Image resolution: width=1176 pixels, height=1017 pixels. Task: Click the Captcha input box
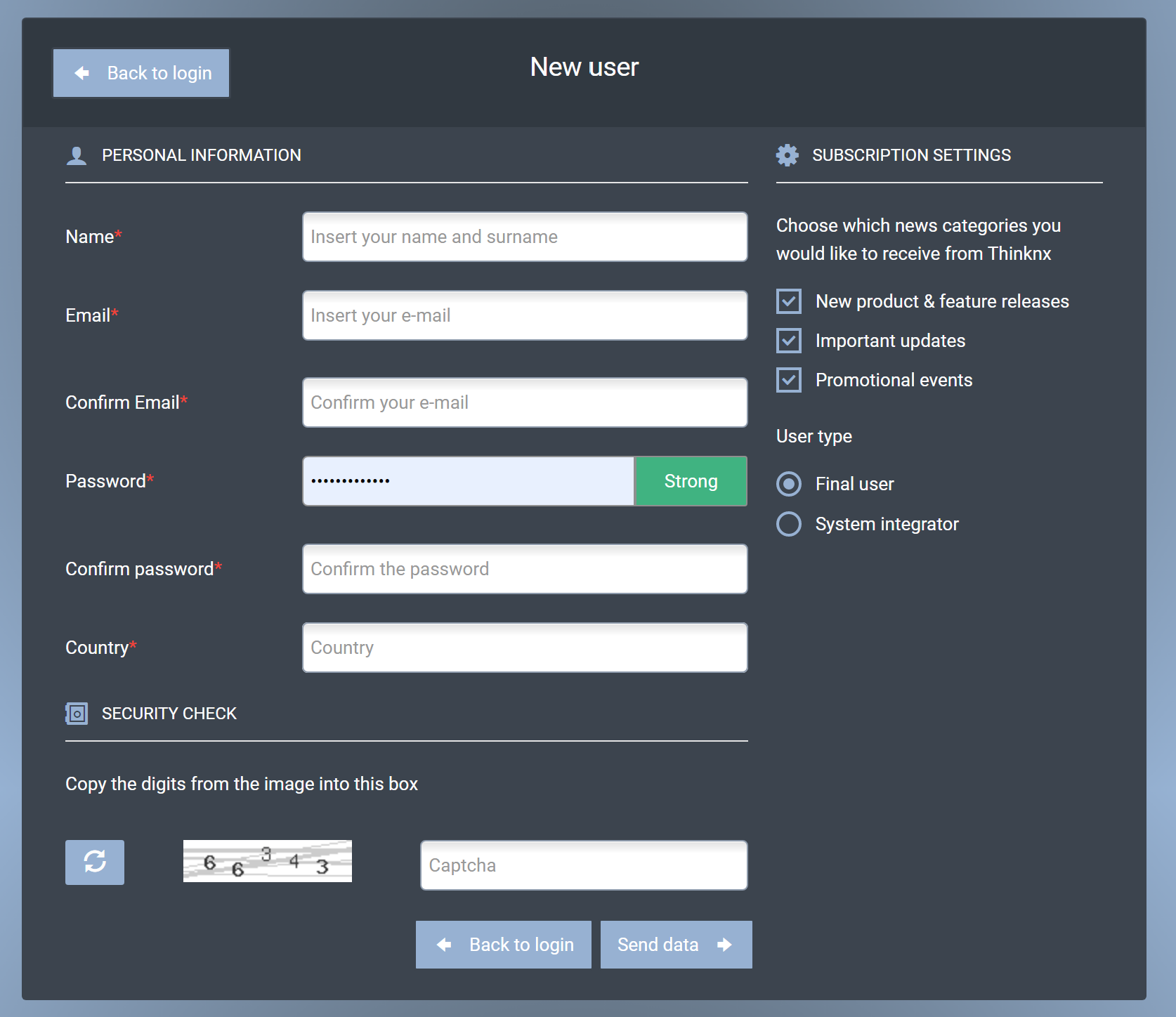point(584,865)
